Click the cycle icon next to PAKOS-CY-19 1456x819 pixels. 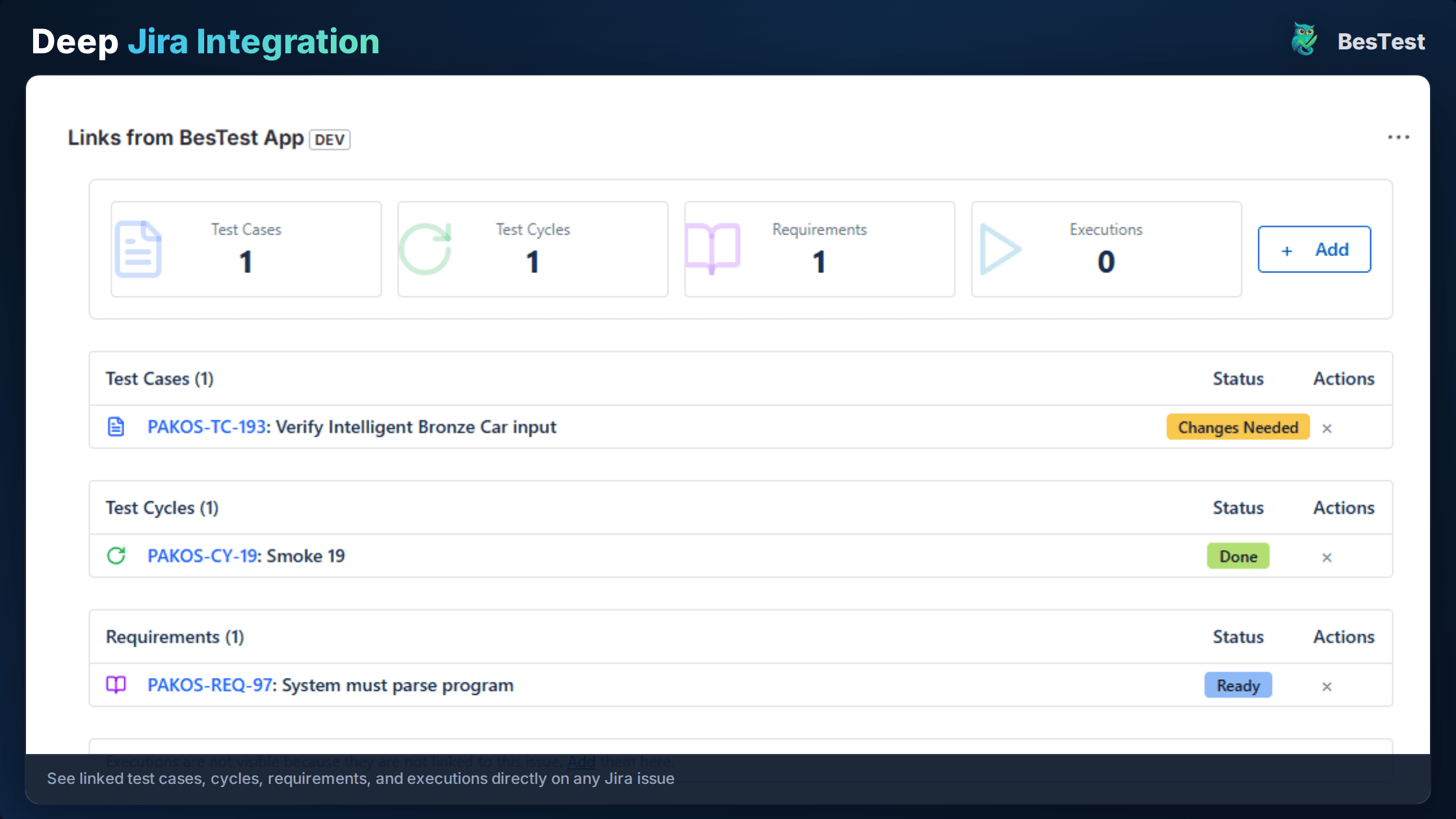point(117,556)
